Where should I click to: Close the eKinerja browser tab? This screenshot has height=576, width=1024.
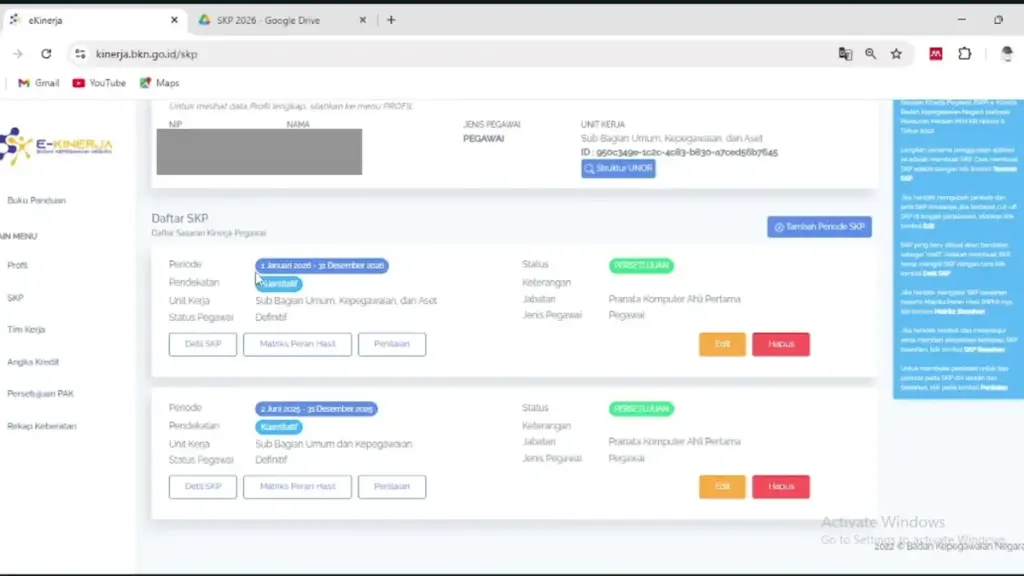(174, 20)
